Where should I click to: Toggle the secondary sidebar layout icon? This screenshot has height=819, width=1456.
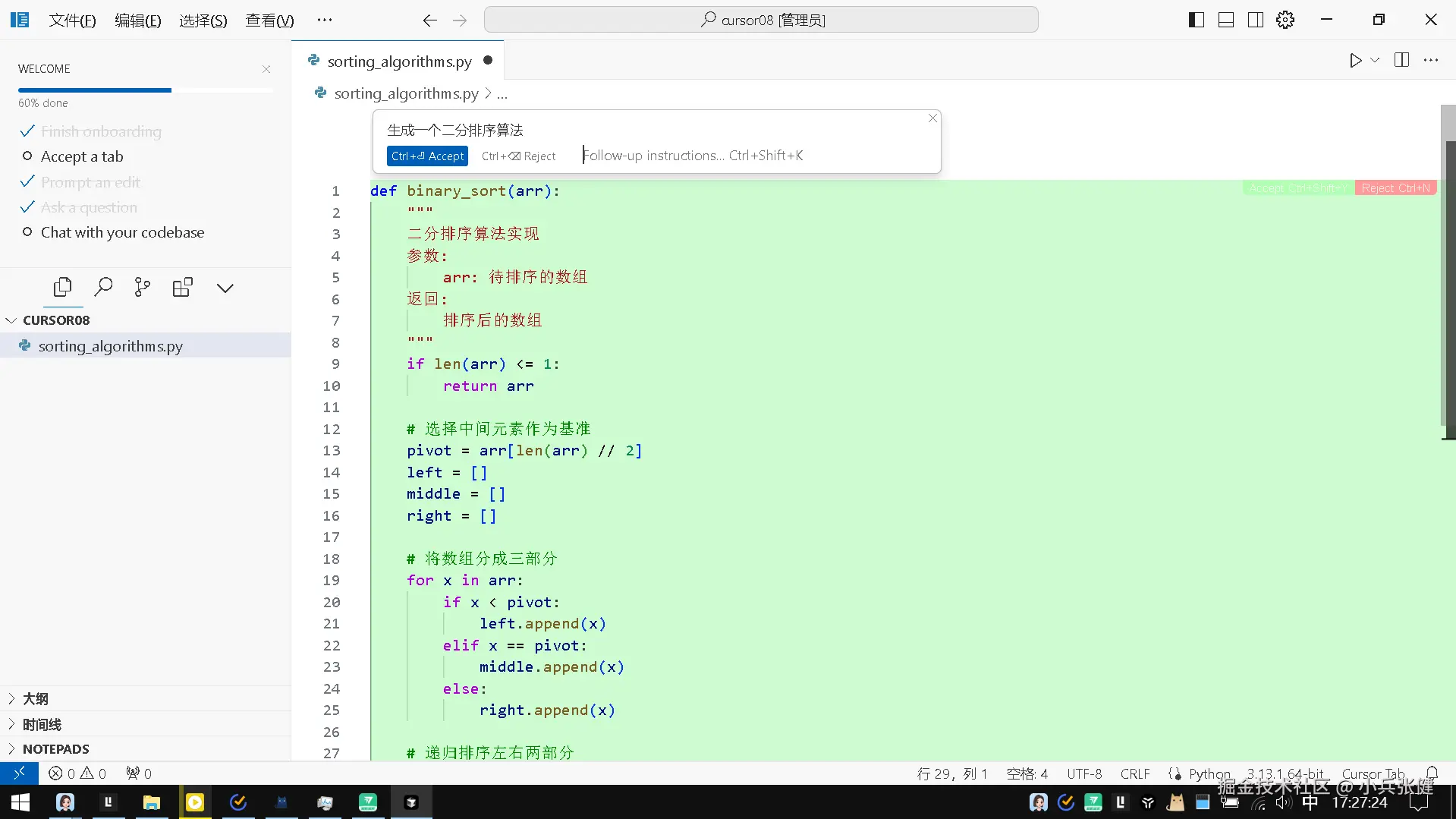1256,20
